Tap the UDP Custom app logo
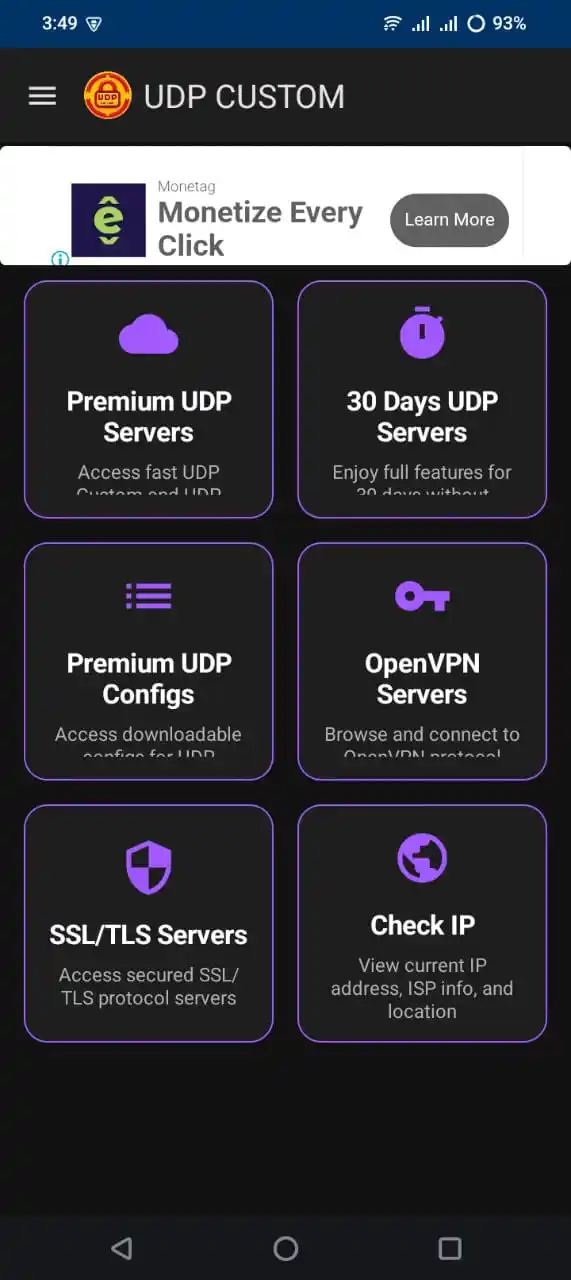 [x=107, y=96]
